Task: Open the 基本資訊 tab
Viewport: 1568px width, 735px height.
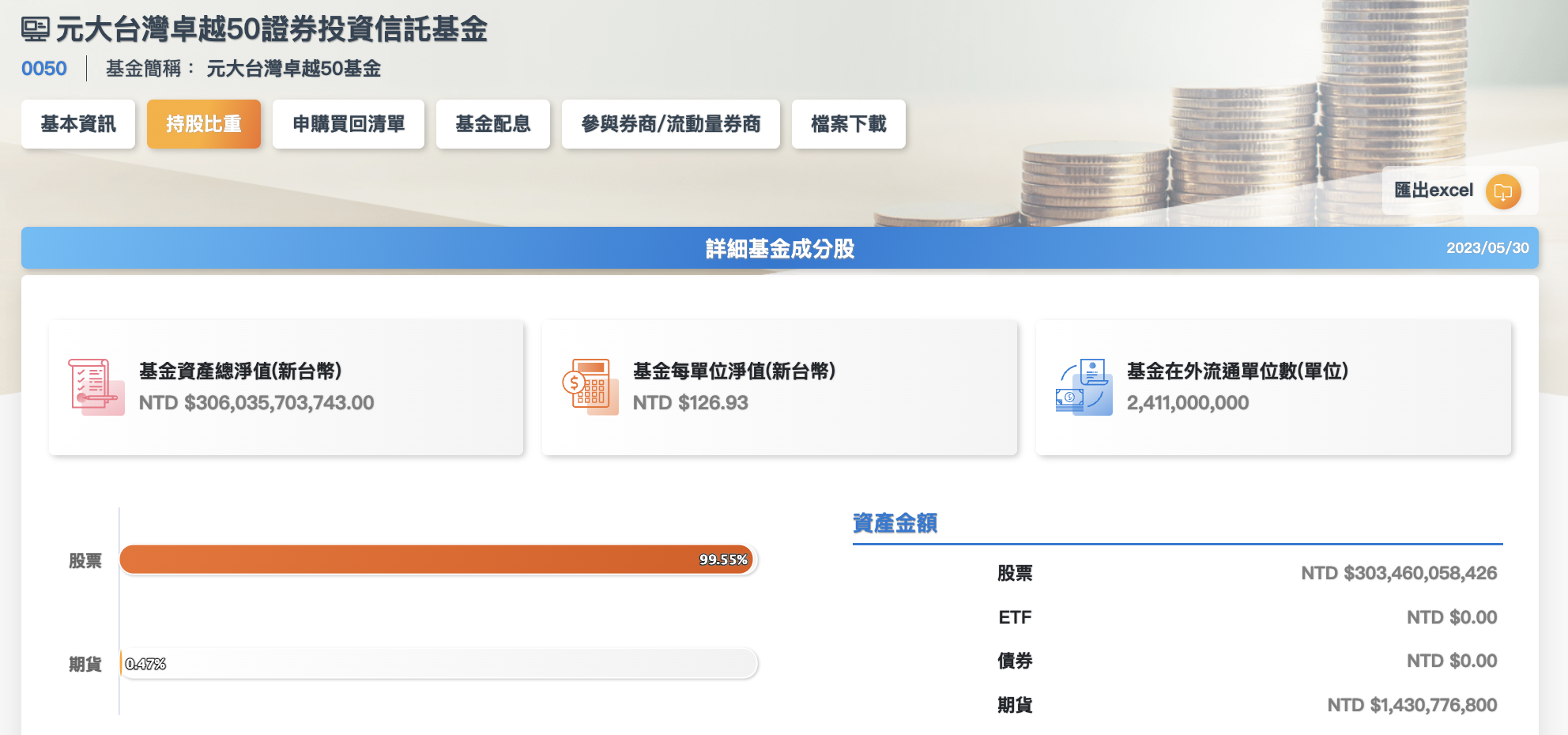Action: click(x=78, y=124)
